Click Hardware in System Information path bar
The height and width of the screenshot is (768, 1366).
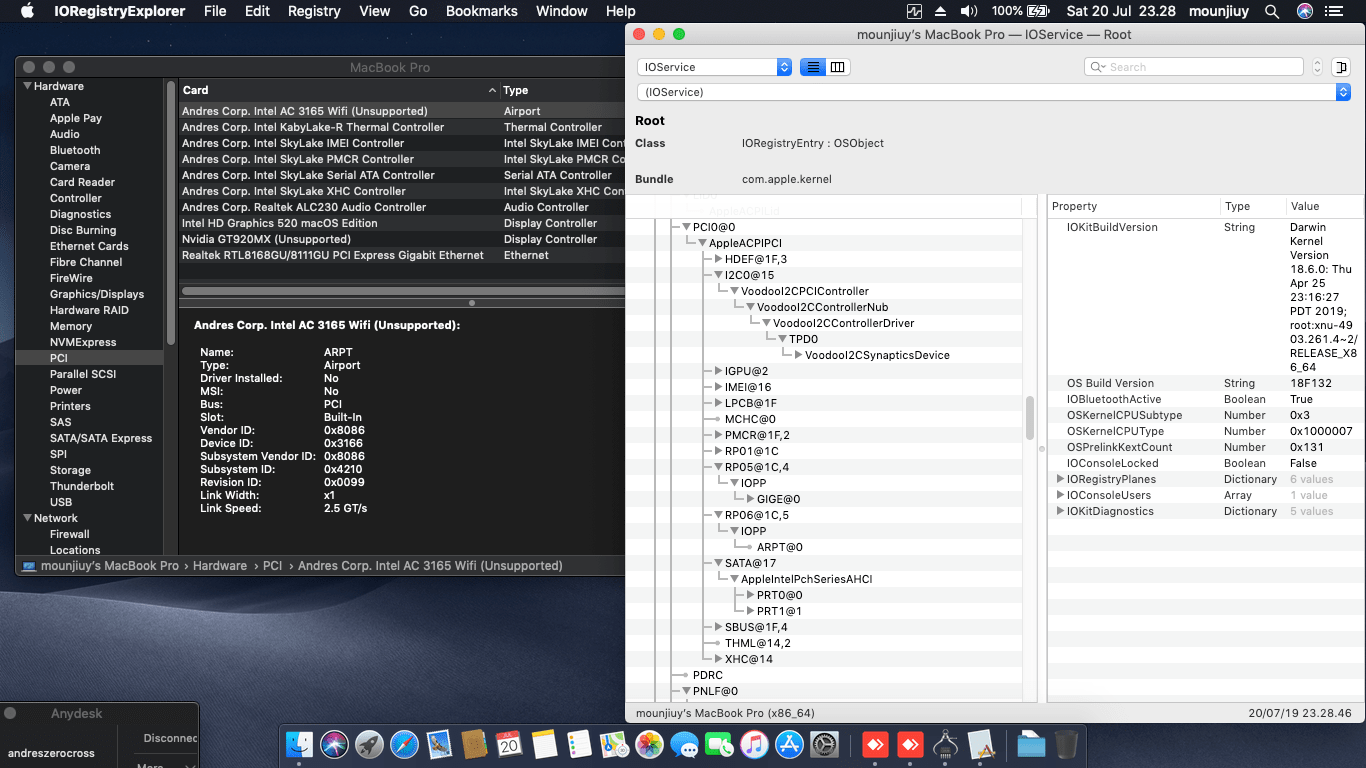pos(220,566)
